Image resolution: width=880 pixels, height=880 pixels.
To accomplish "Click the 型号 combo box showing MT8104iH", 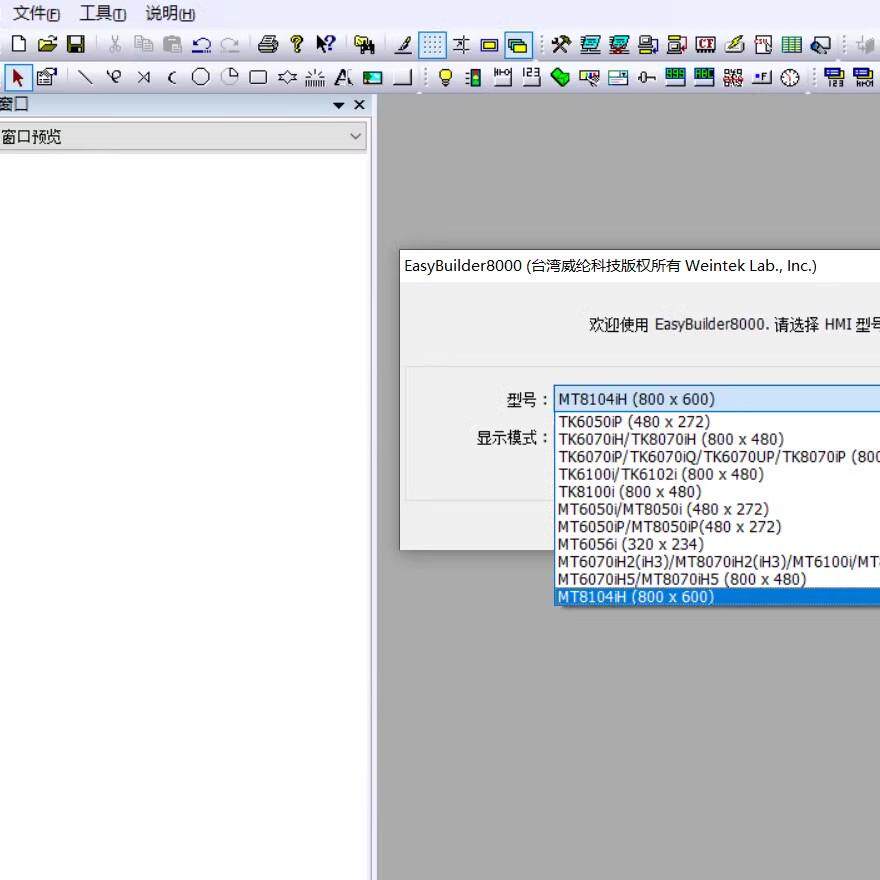I will 717,399.
